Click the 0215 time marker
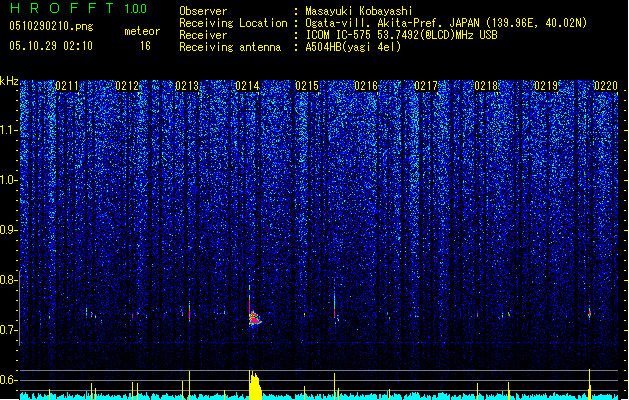629x400 pixels. pos(307,85)
